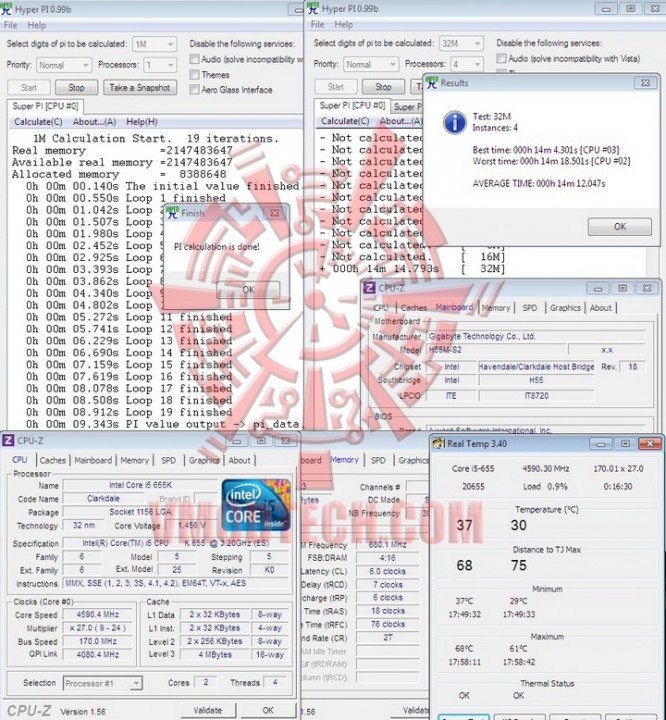
Task: Toggle the Themes checkbox in left Hyper PI
Action: click(x=195, y=74)
